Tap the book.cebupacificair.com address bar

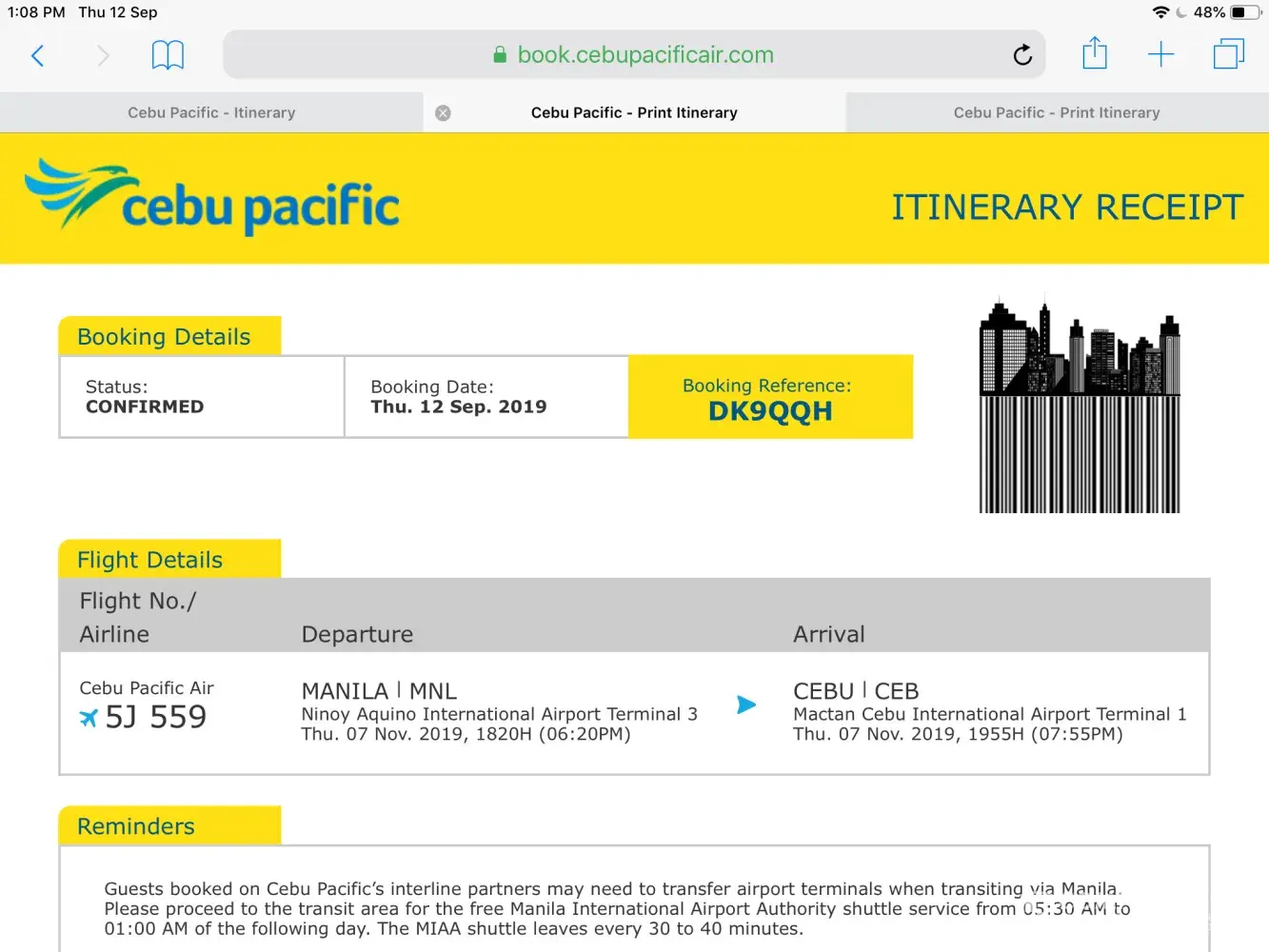[644, 55]
